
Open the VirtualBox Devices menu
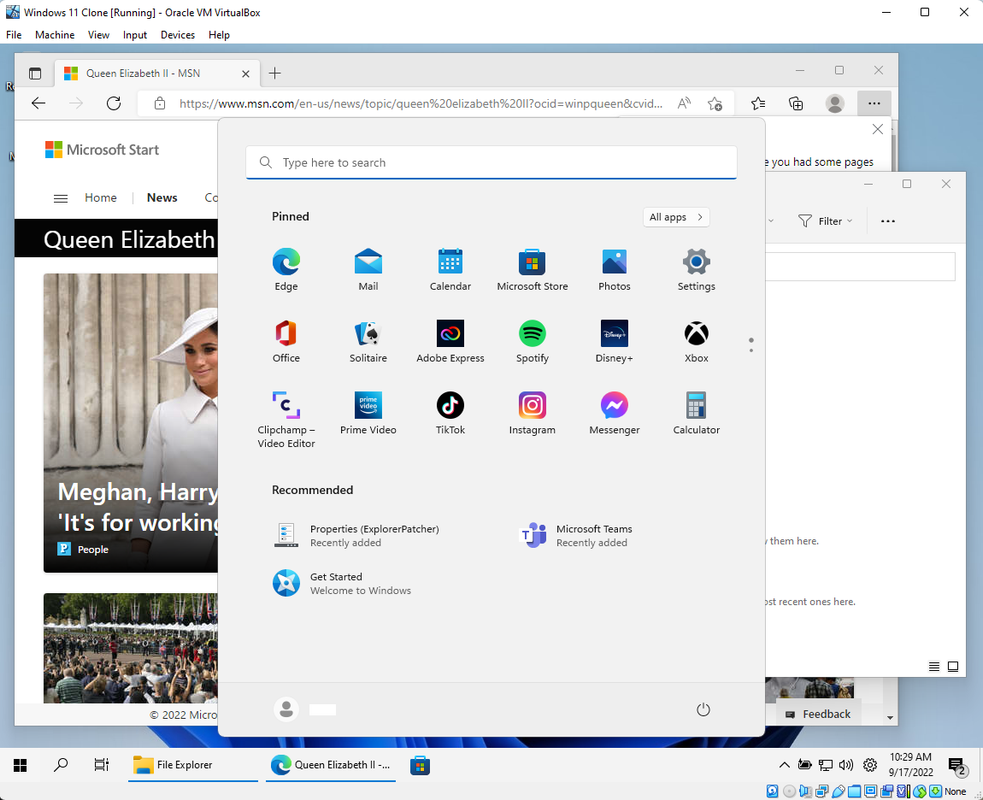point(177,35)
